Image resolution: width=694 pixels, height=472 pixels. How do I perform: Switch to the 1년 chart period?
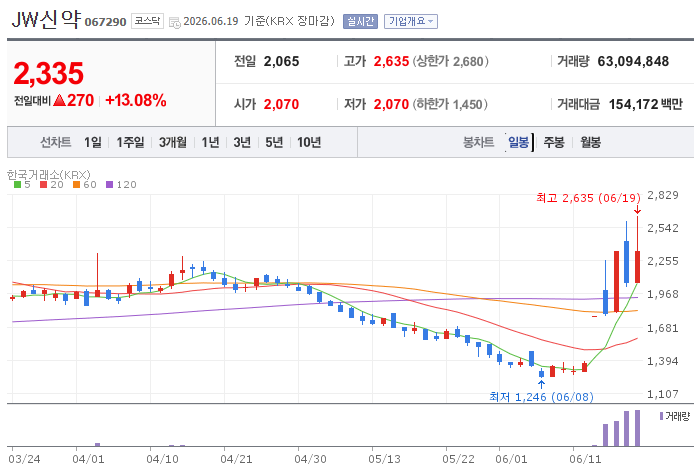[210, 142]
